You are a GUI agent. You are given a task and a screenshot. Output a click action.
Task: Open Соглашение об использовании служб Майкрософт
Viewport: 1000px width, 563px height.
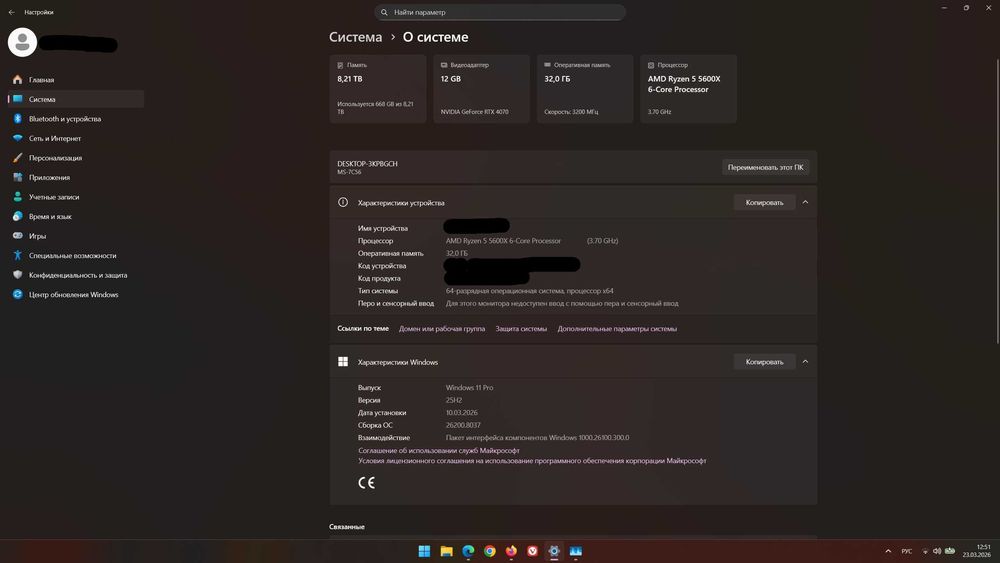tap(439, 451)
